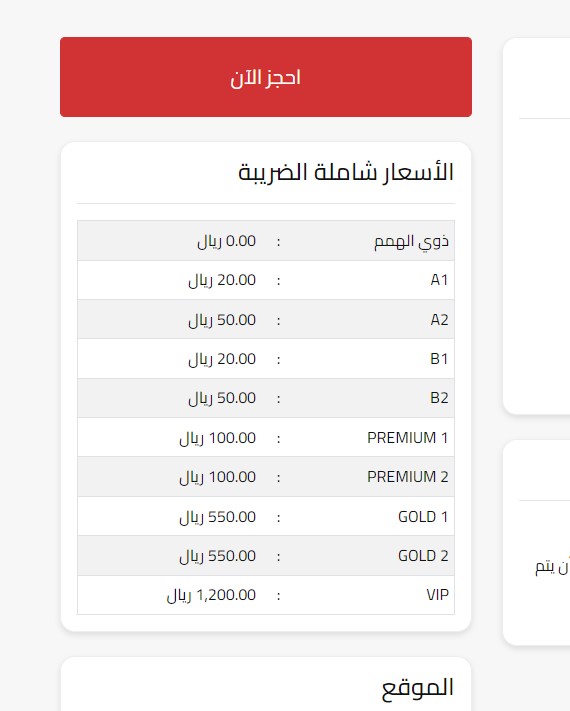The image size is (570, 711).
Task: Click the A1 20.00 ريال price
Action: point(222,280)
